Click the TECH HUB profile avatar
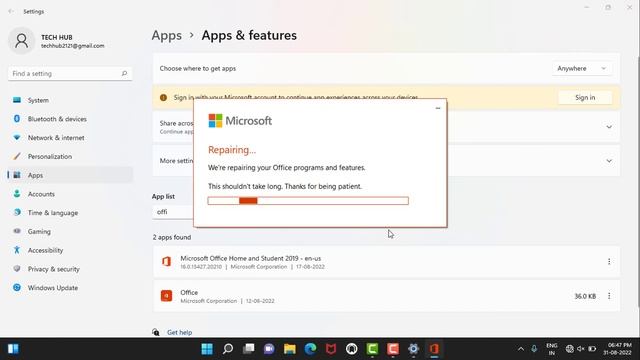640x360 pixels. tap(22, 41)
